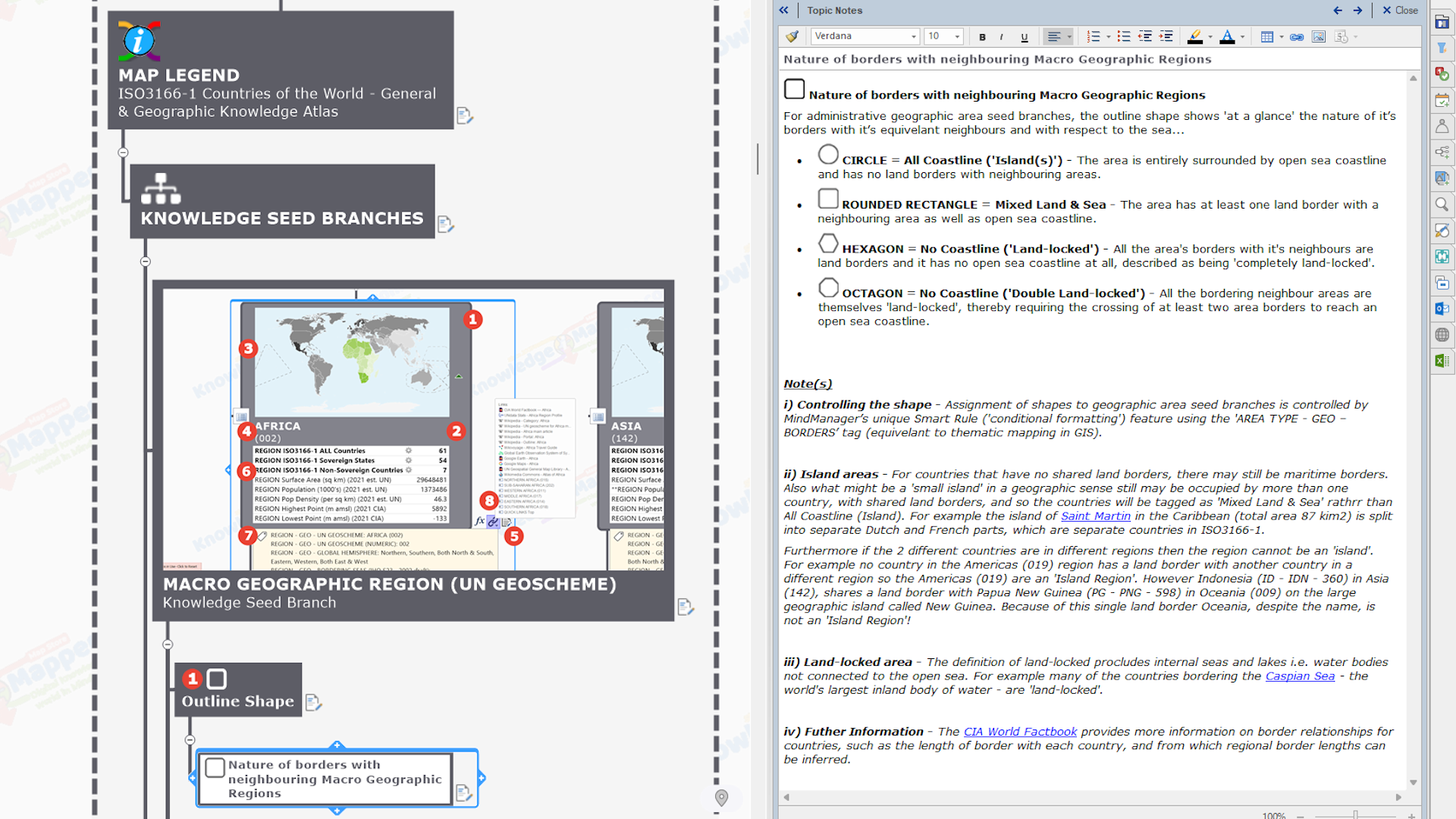This screenshot has height=819, width=1456.
Task: Open the Map Index task pane tab
Action: [x=1442, y=23]
